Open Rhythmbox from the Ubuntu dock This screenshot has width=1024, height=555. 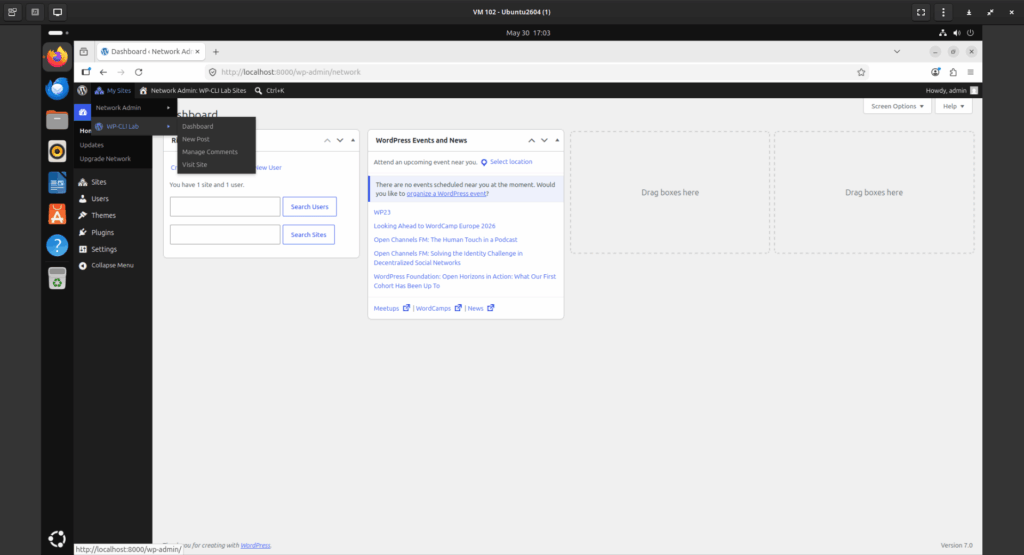click(x=57, y=151)
